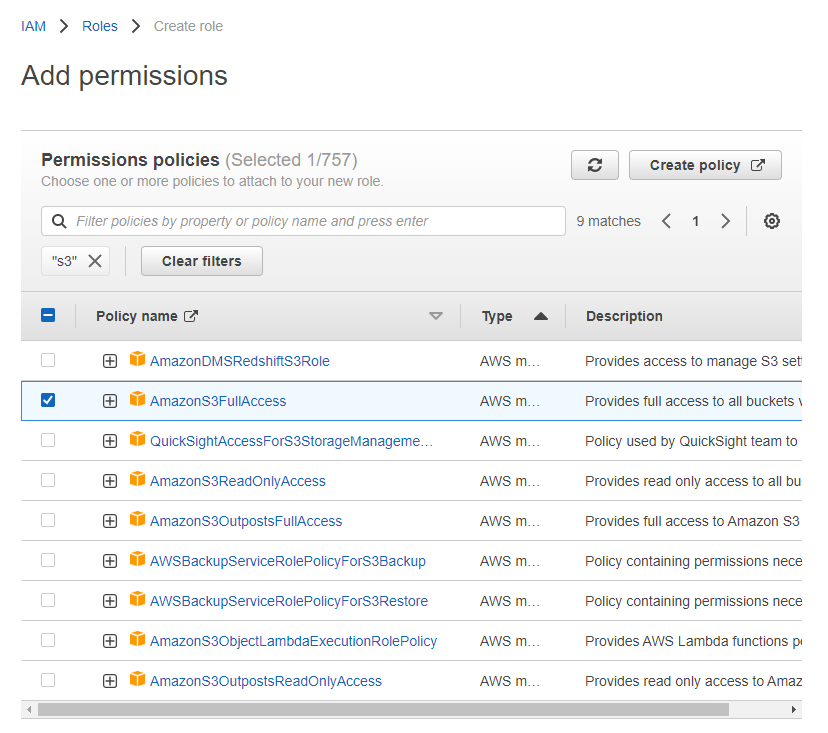Expand AWSBackupServiceRolePolicyForS3Restore policy details
Screen dimensions: 828x733
pos(110,602)
